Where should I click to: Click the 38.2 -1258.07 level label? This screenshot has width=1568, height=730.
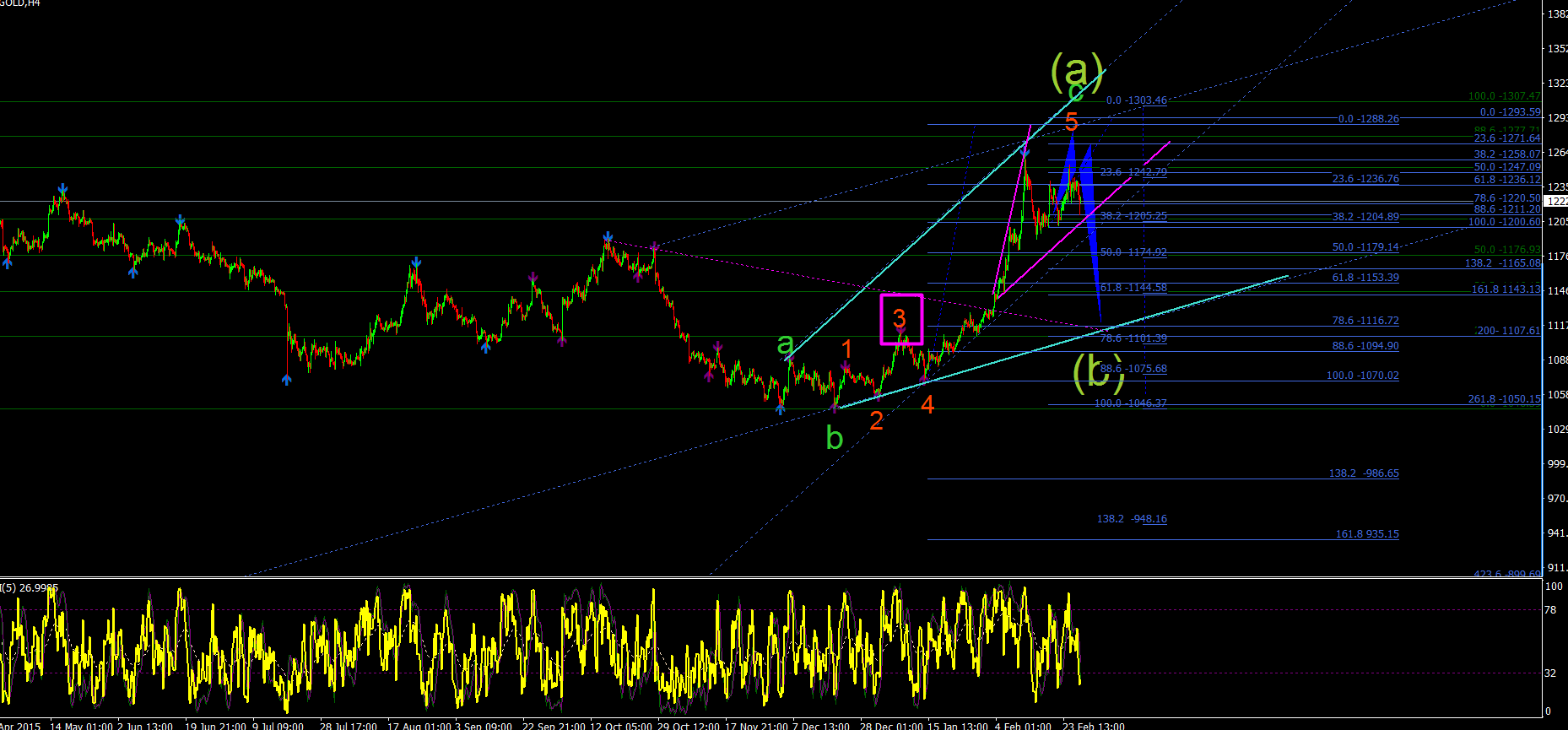click(1507, 154)
